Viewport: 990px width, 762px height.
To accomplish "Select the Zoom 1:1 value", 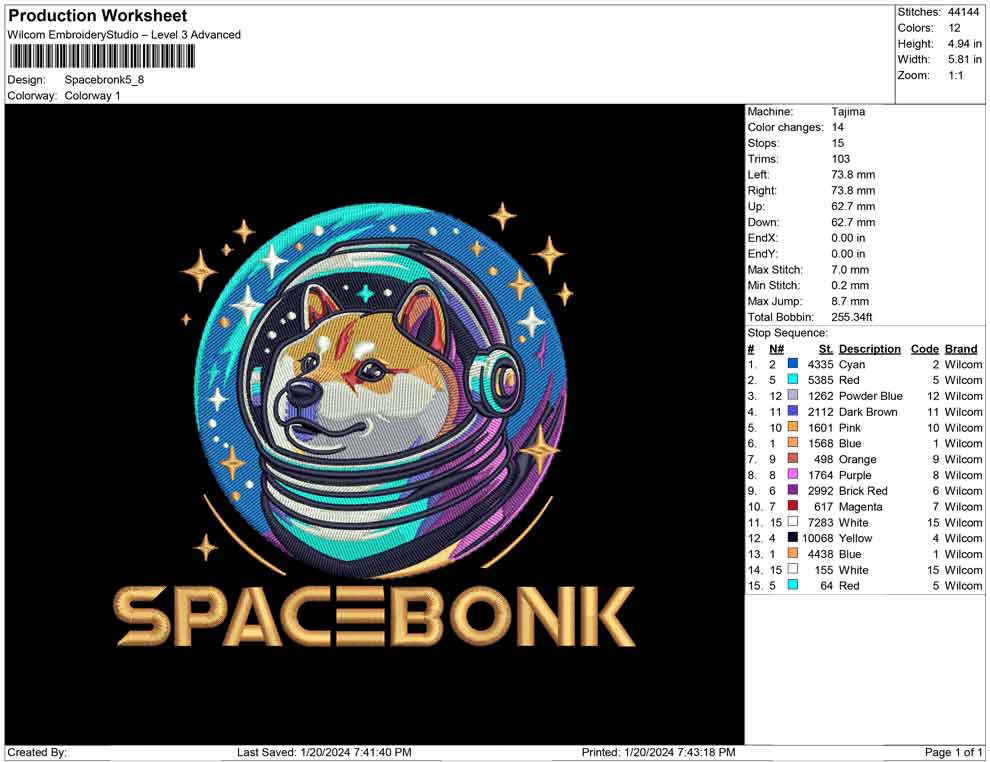I will (x=955, y=76).
